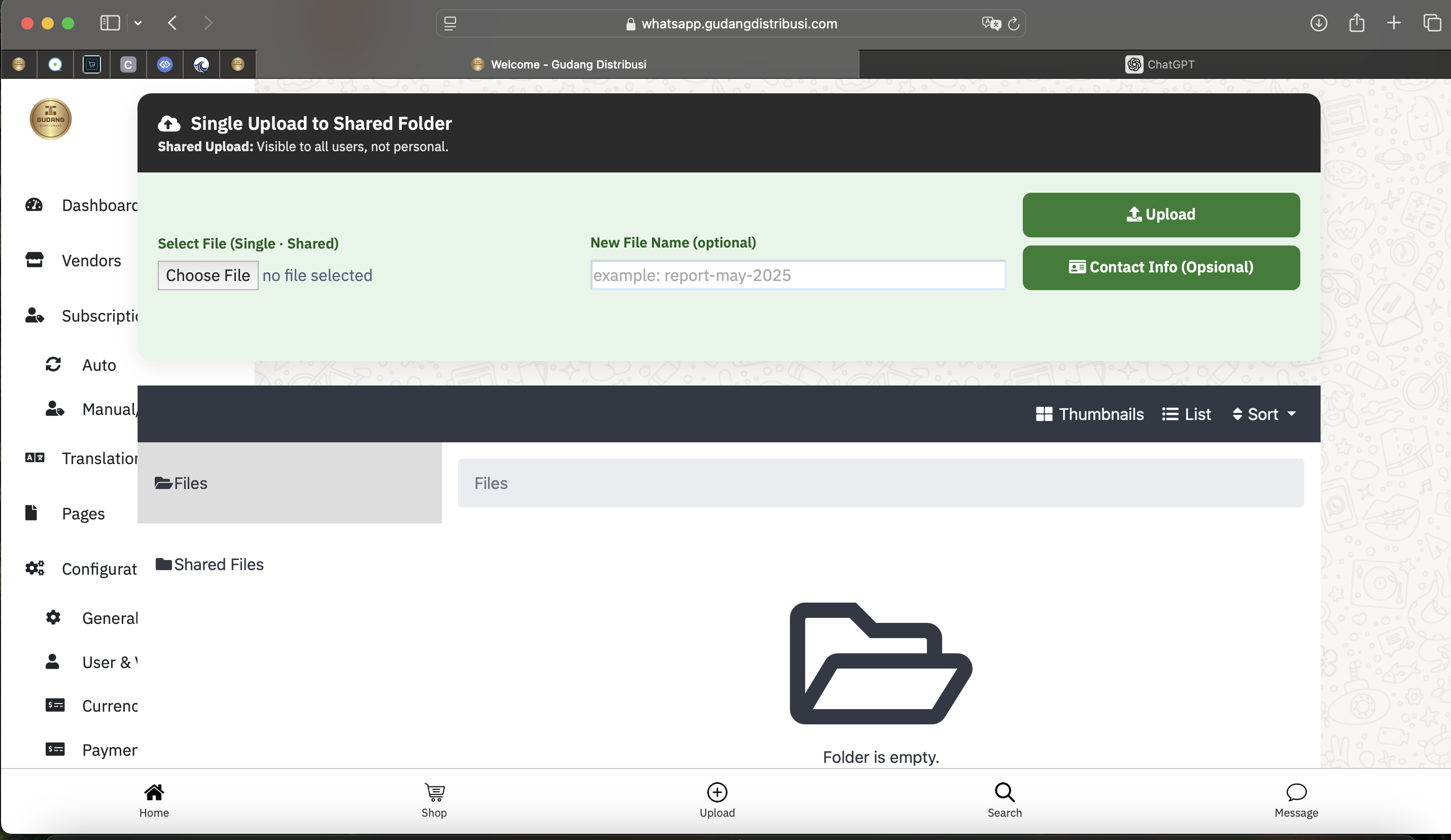Open the Shop cart icon

[434, 793]
